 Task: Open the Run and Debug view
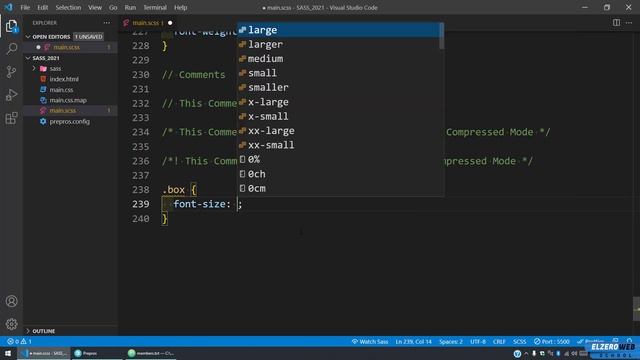pos(11,95)
